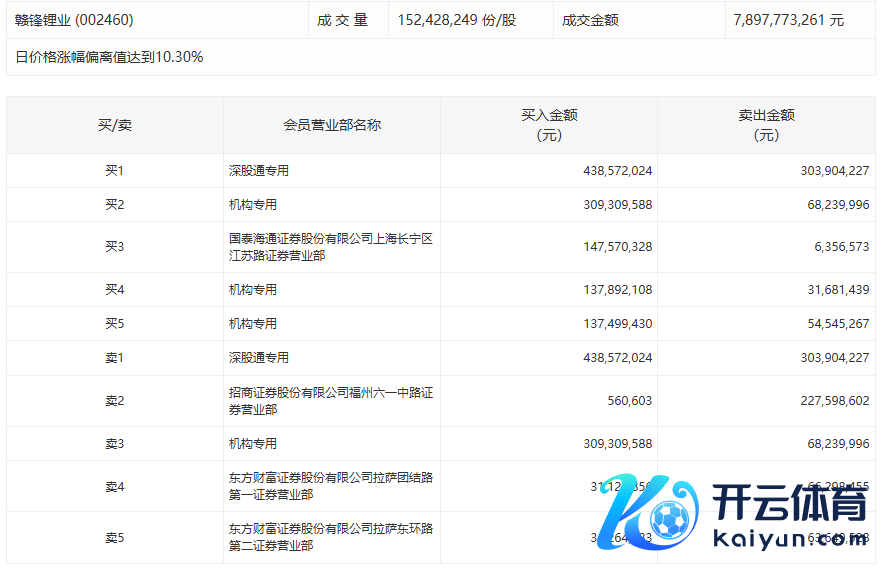Click the 卖2 row label
Image resolution: width=882 pixels, height=572 pixels.
[x=114, y=401]
